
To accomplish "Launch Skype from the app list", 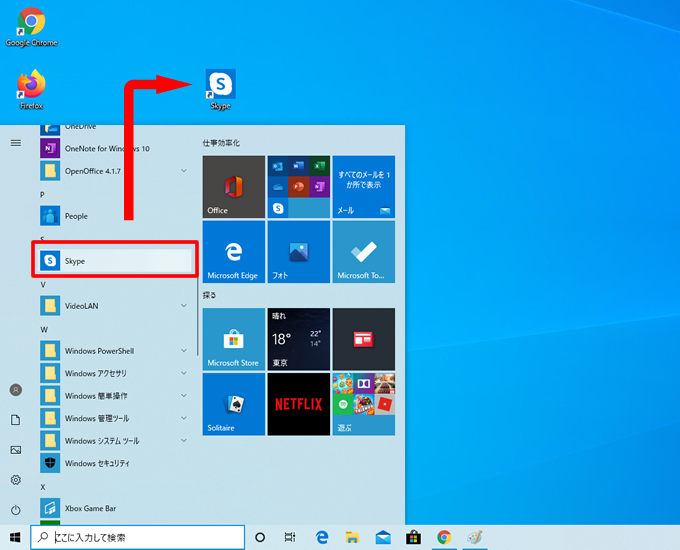I will tap(114, 261).
